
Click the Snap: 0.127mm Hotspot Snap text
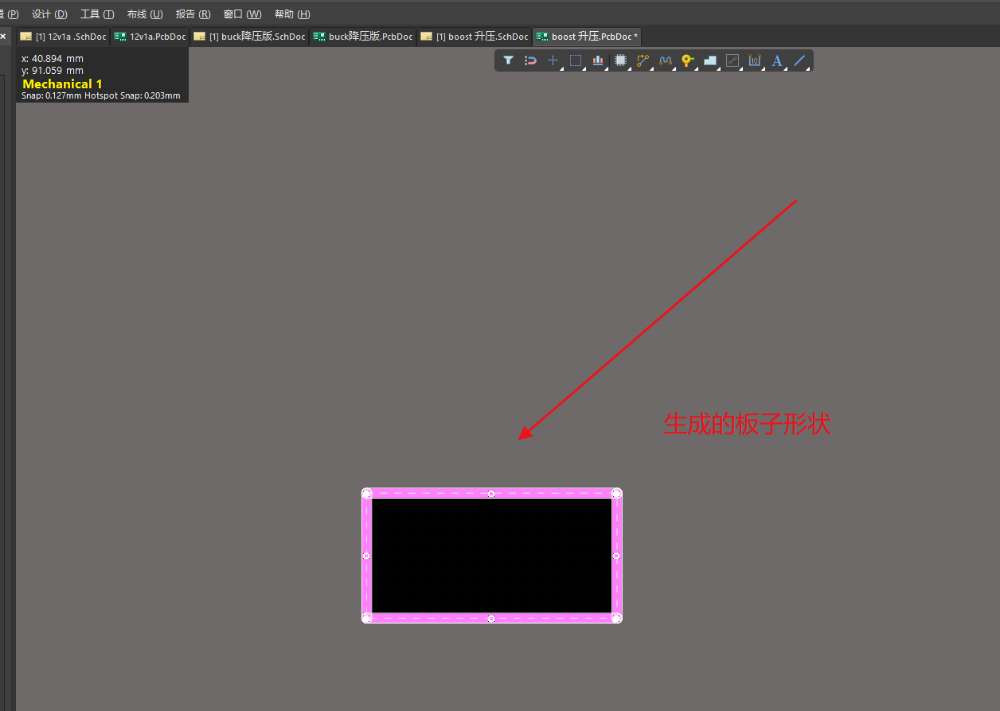pyautogui.click(x=101, y=96)
